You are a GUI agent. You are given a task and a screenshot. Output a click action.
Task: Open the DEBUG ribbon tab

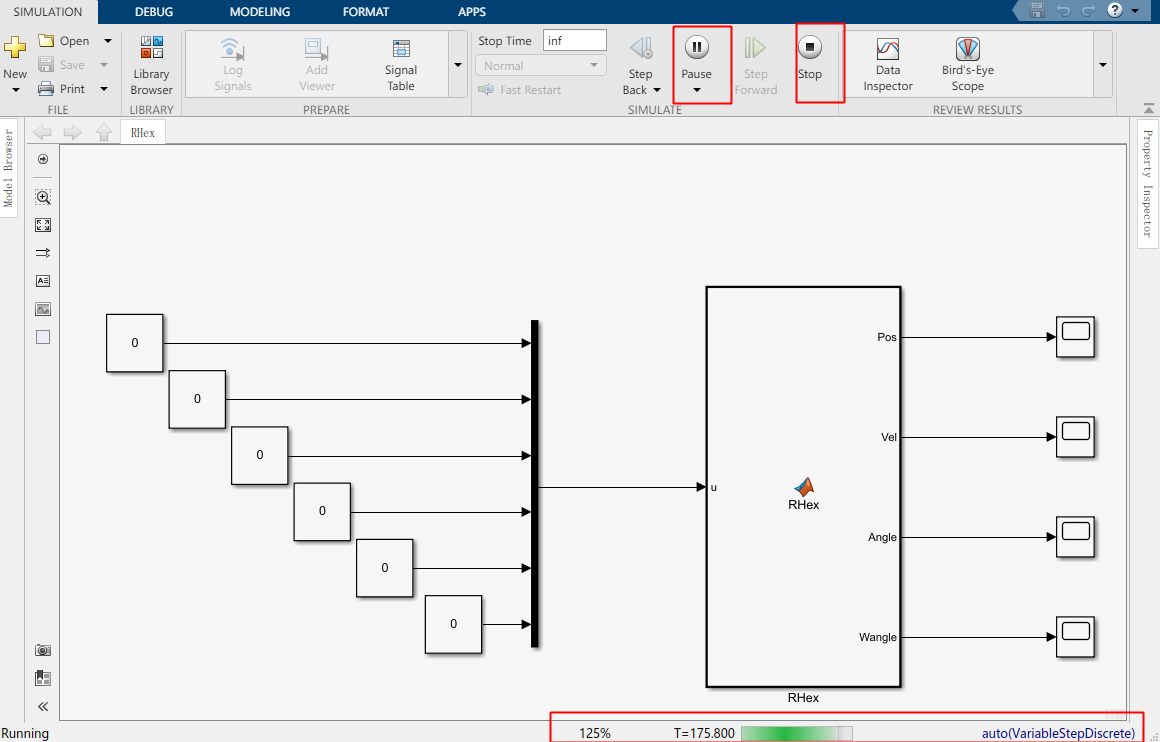tap(153, 12)
